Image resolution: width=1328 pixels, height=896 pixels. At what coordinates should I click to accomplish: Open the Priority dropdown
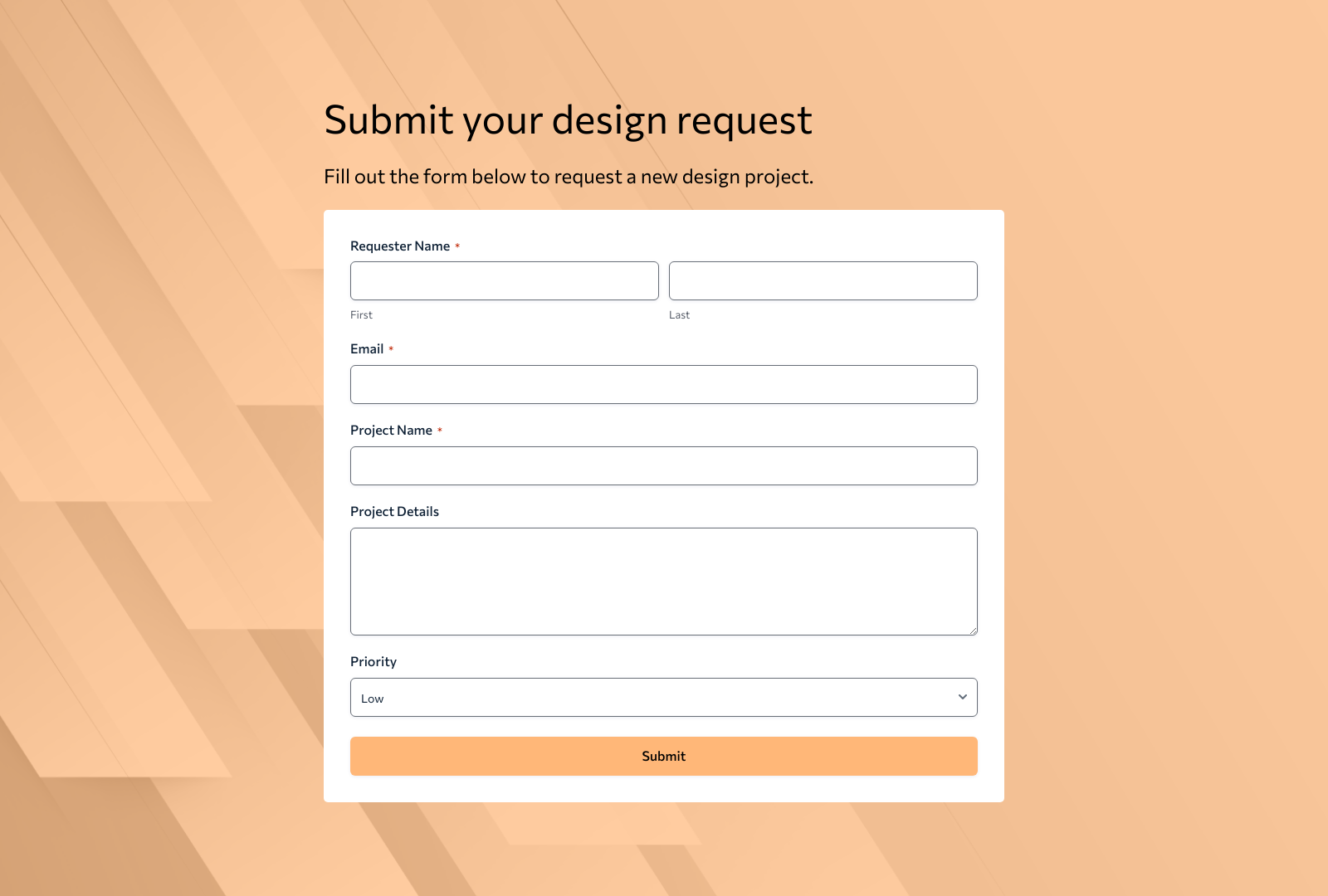coord(663,697)
